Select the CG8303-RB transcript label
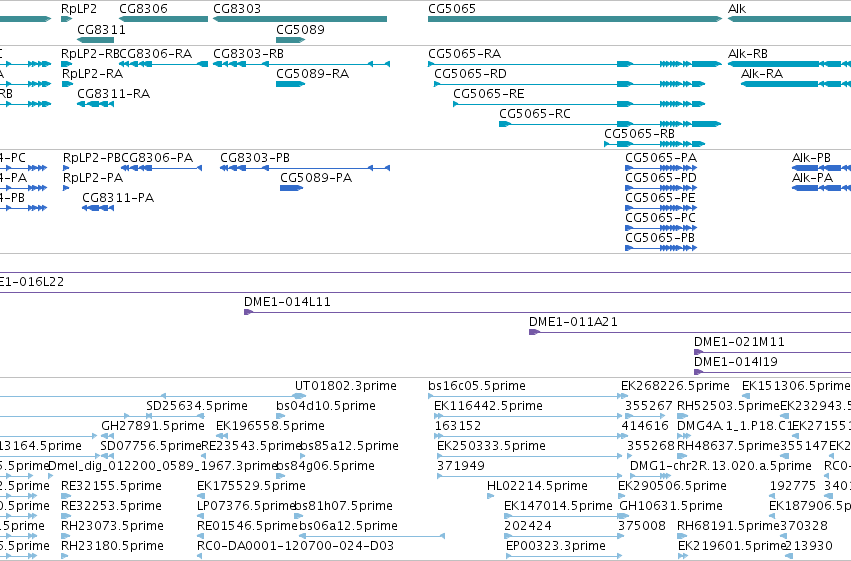 pos(248,54)
